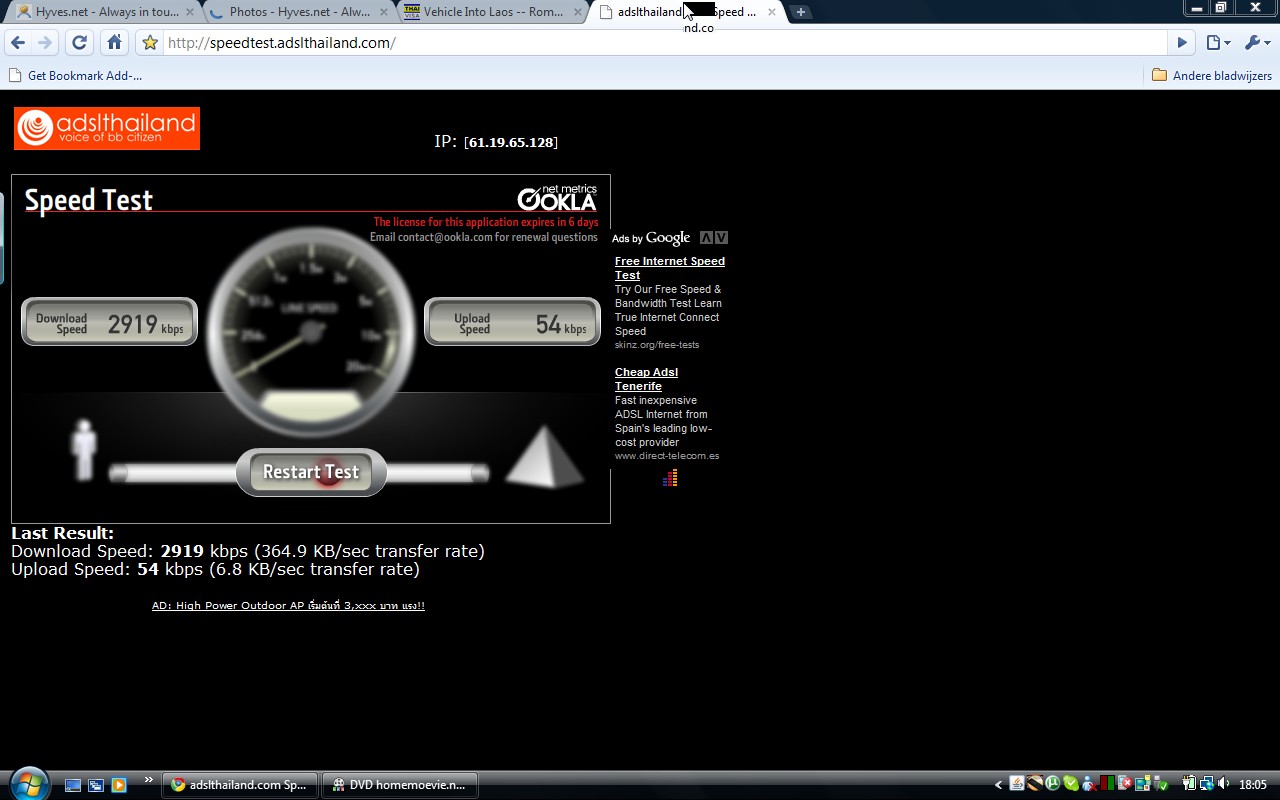Click small colored bars icon below ads
1280x800 pixels.
click(x=670, y=479)
